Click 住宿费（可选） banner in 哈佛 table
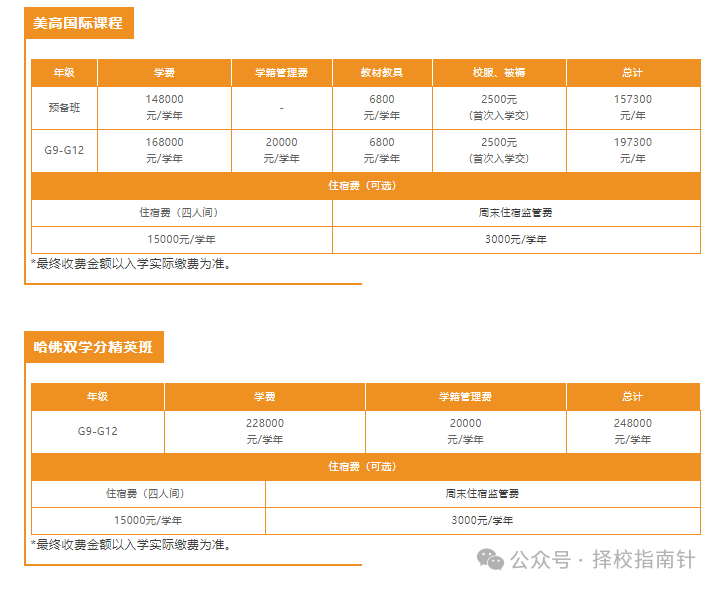Screen dimensions: 719x589 tap(365, 466)
